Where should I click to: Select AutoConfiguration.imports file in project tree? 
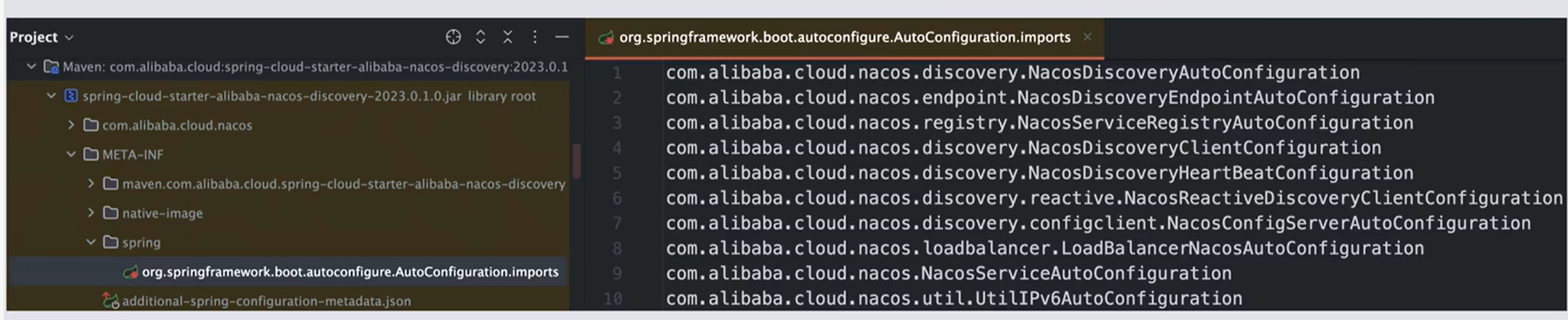click(350, 272)
